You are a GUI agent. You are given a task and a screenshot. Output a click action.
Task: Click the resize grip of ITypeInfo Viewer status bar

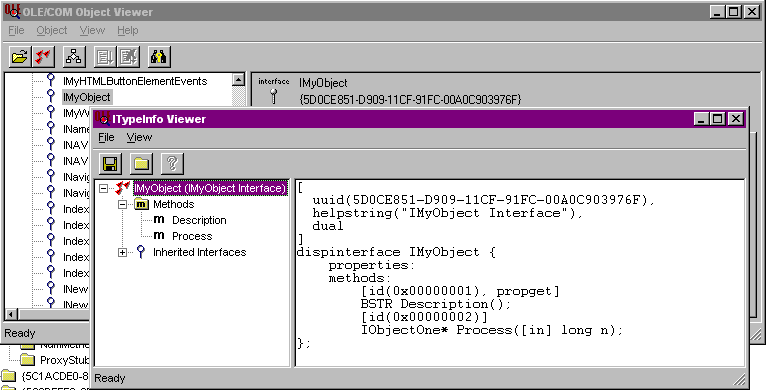[740, 379]
